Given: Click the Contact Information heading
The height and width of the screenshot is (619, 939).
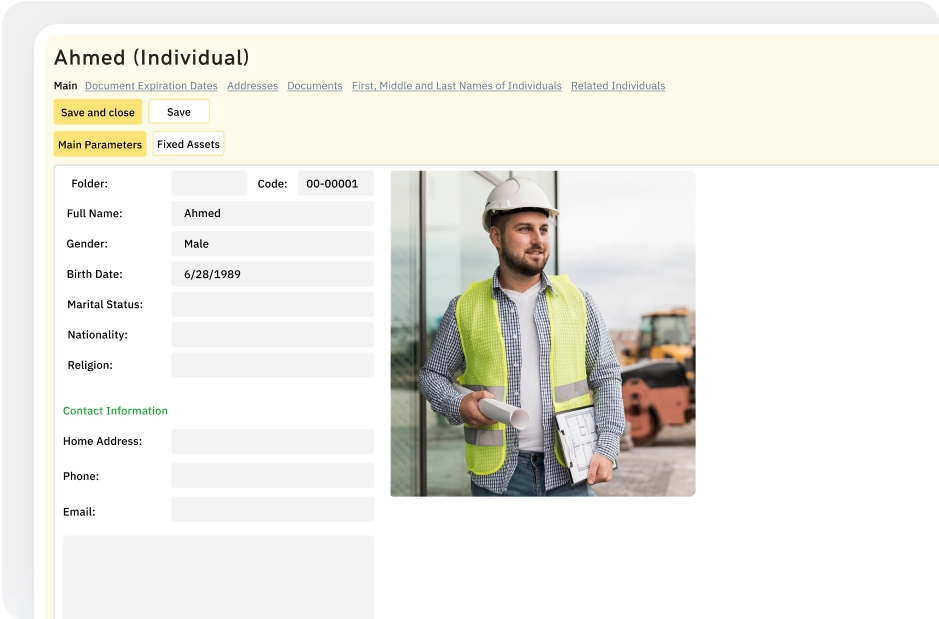Looking at the screenshot, I should click(x=116, y=411).
